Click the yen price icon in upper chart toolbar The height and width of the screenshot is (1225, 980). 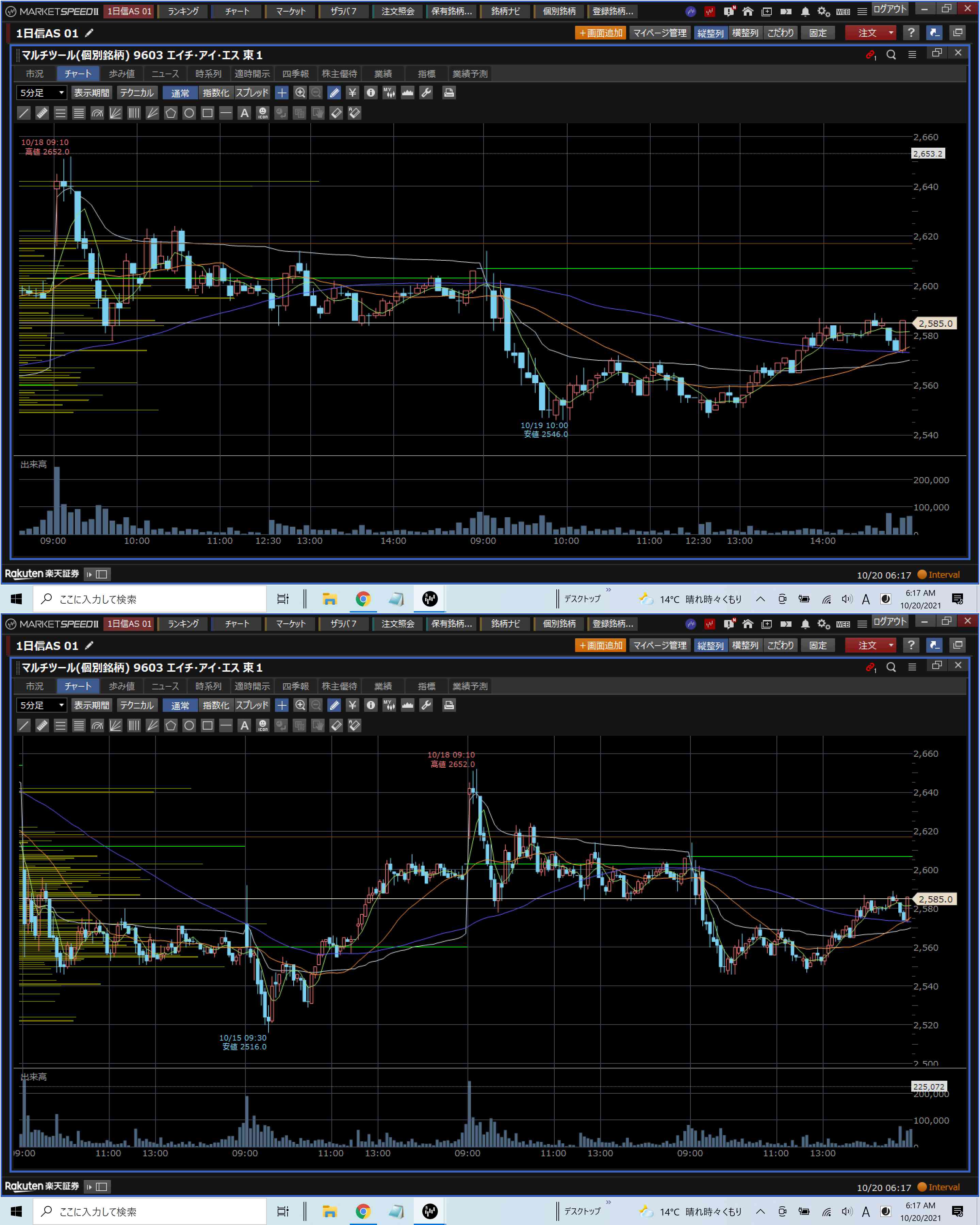point(352,93)
